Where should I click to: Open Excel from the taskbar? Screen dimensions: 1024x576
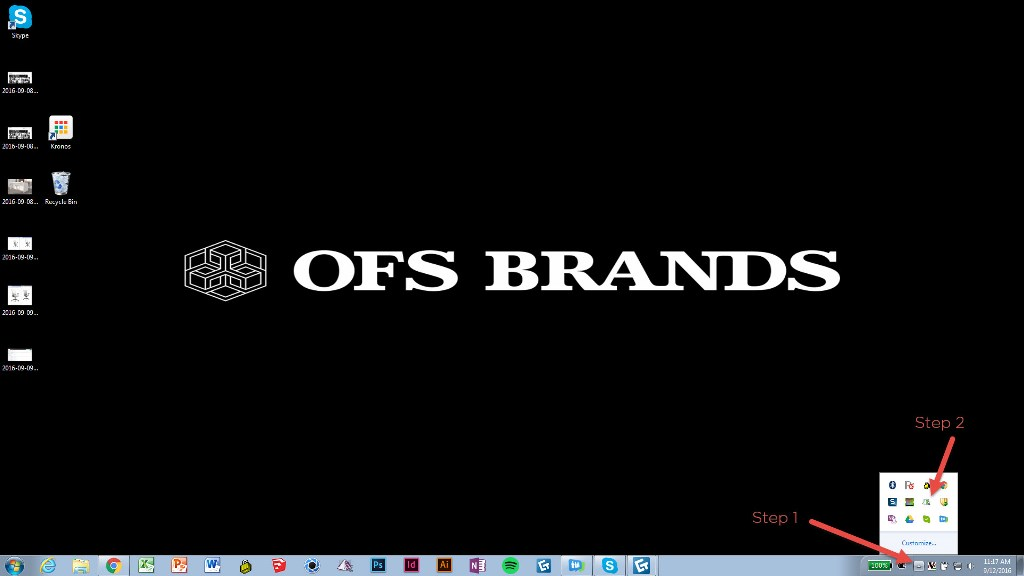coord(146,566)
